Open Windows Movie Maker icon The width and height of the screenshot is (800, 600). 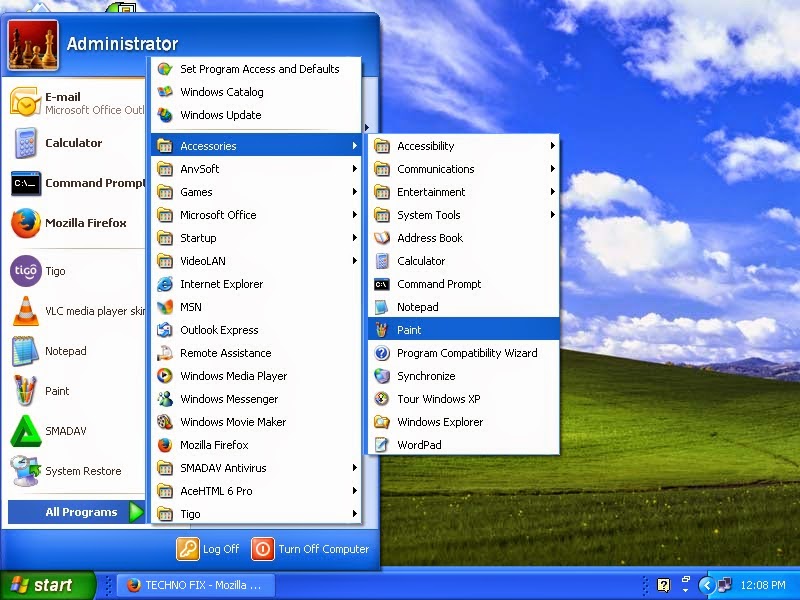[x=165, y=421]
